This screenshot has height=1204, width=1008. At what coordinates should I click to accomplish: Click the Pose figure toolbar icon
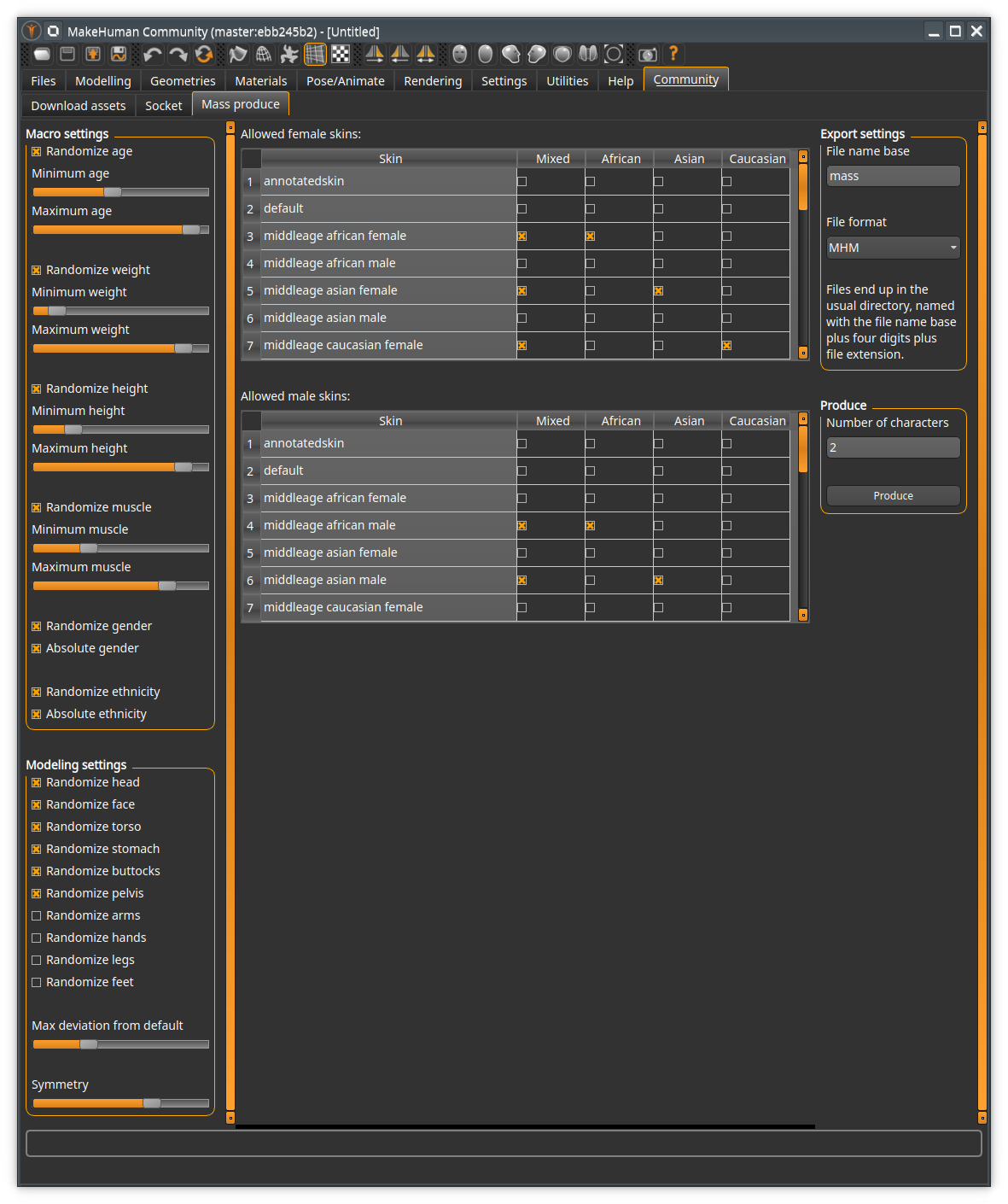point(289,55)
